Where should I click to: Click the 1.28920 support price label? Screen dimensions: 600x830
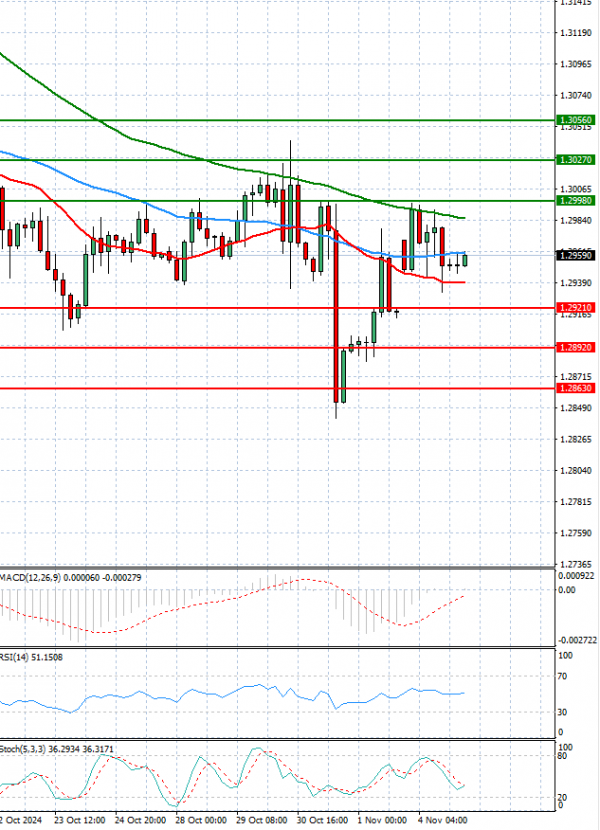coord(575,348)
